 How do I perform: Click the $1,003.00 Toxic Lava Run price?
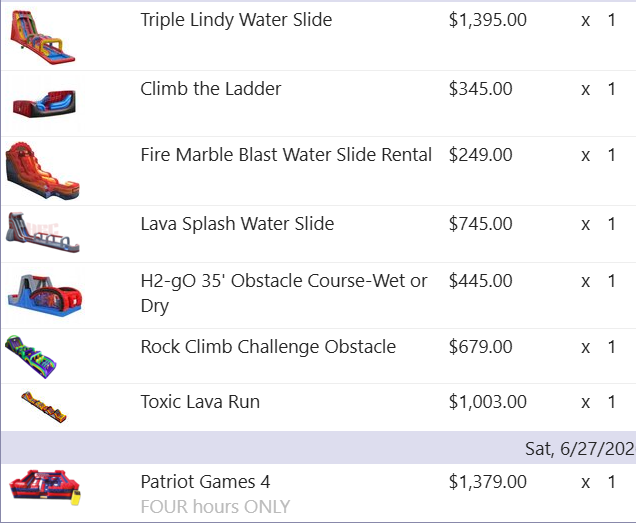tap(487, 402)
